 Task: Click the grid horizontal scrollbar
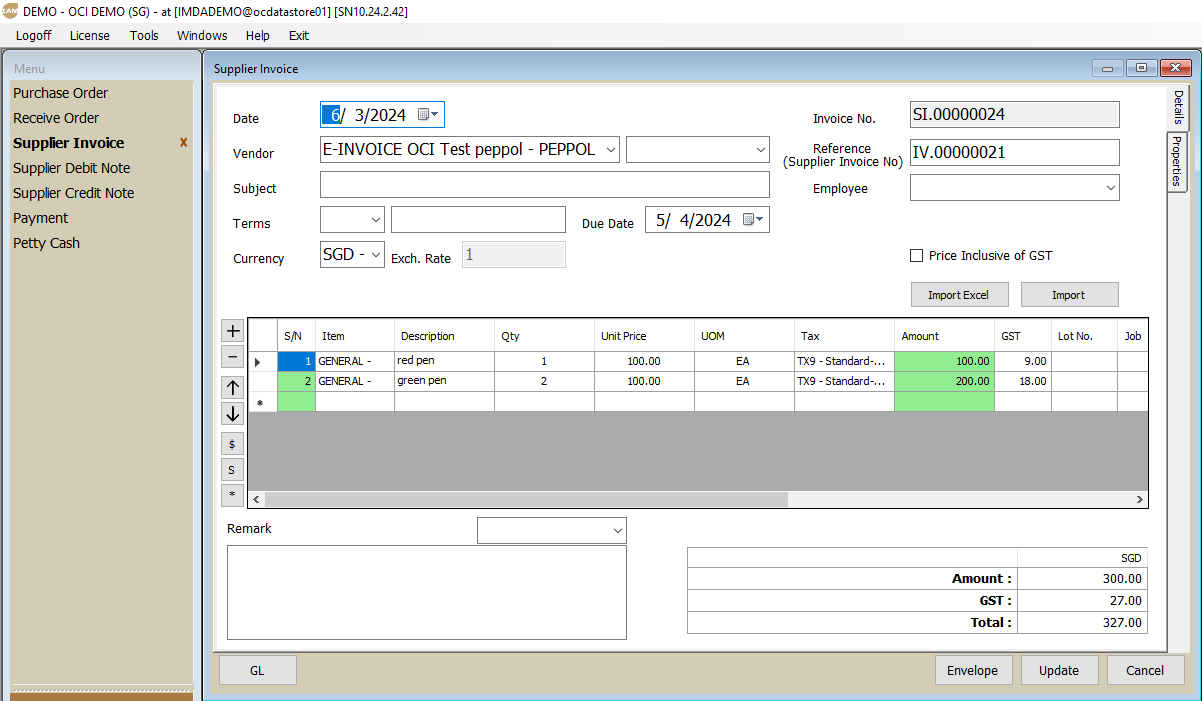[526, 499]
